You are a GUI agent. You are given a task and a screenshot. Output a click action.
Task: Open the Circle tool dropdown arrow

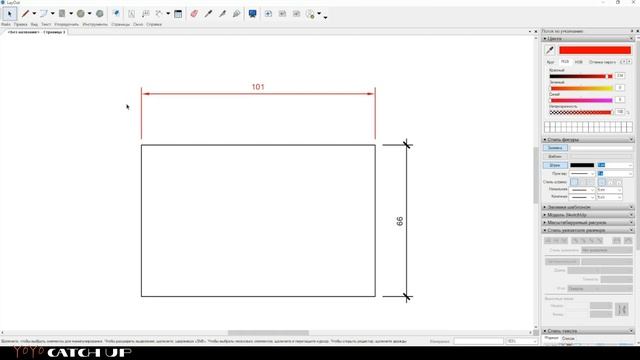[89, 14]
